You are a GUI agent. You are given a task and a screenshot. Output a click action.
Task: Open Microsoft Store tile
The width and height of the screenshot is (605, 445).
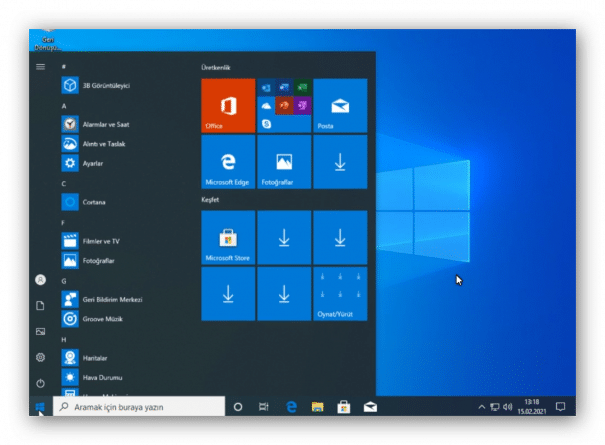click(228, 237)
